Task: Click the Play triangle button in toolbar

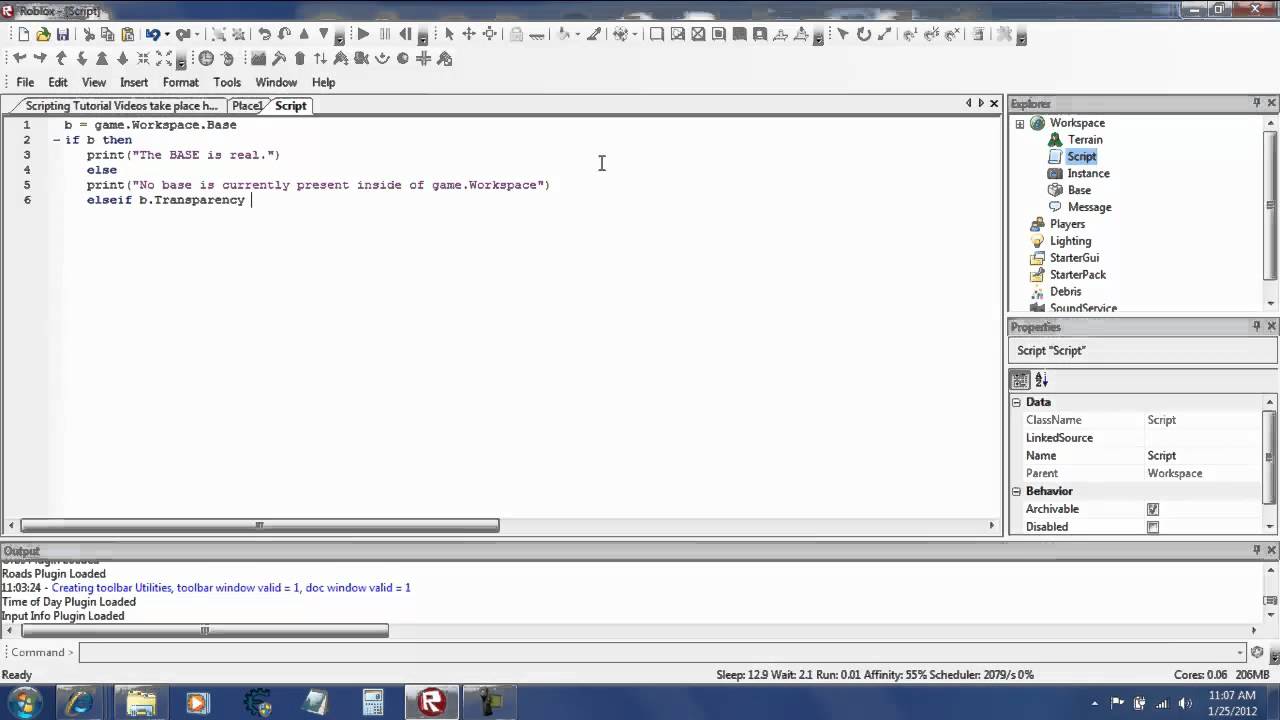Action: pyautogui.click(x=364, y=34)
